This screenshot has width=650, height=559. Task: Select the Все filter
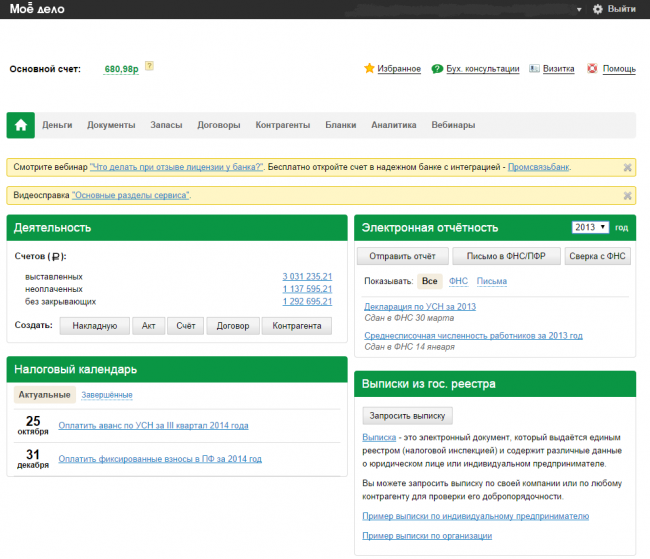(430, 281)
